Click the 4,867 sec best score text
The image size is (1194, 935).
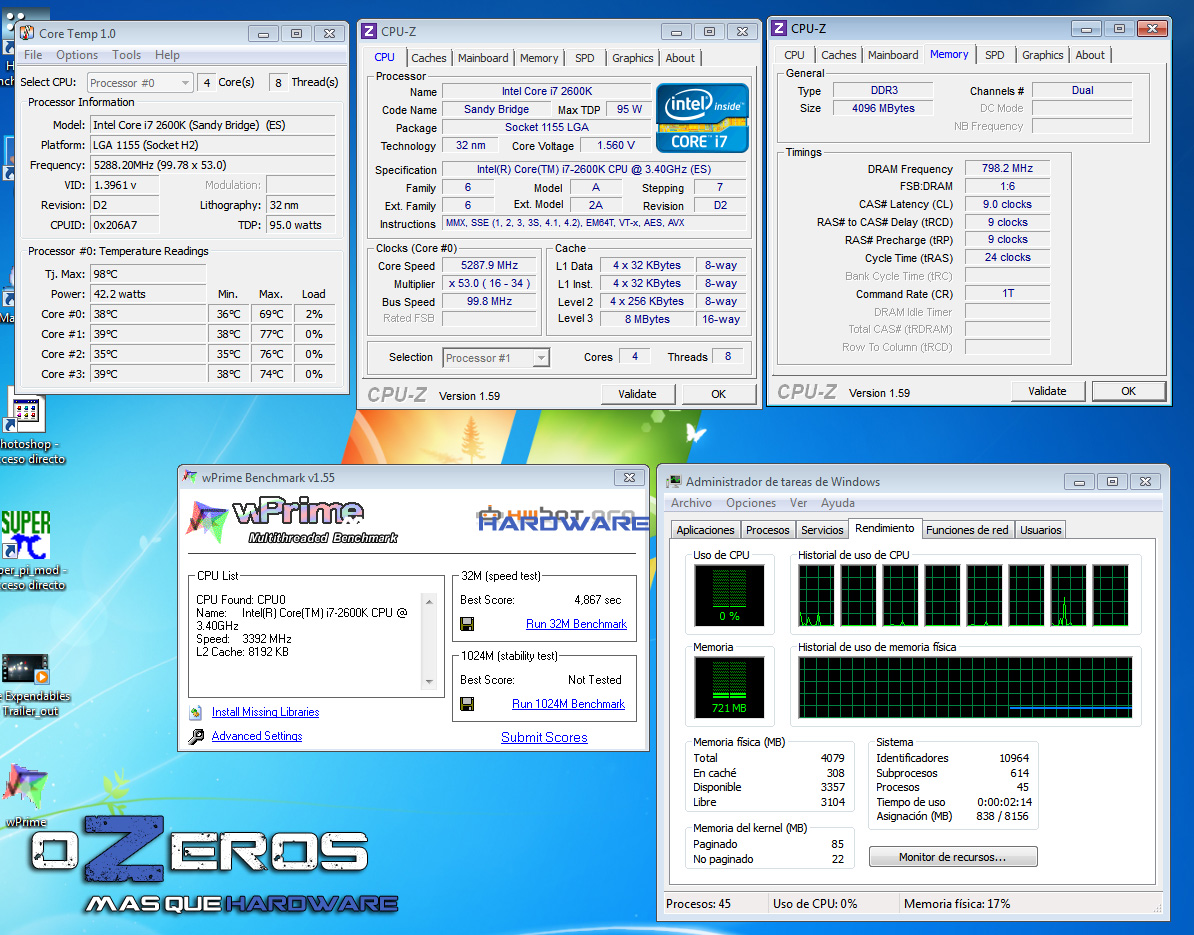tap(598, 600)
